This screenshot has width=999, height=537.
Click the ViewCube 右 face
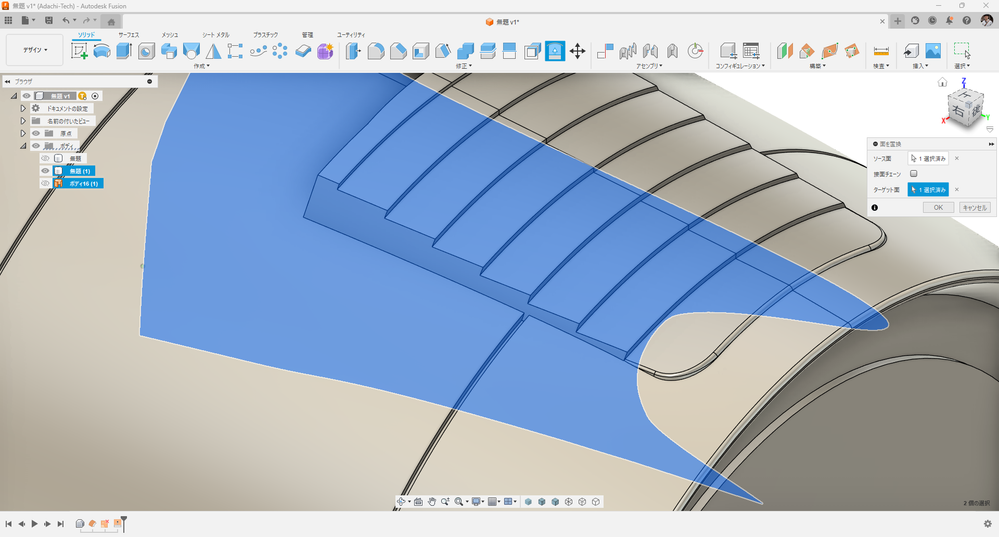[958, 110]
